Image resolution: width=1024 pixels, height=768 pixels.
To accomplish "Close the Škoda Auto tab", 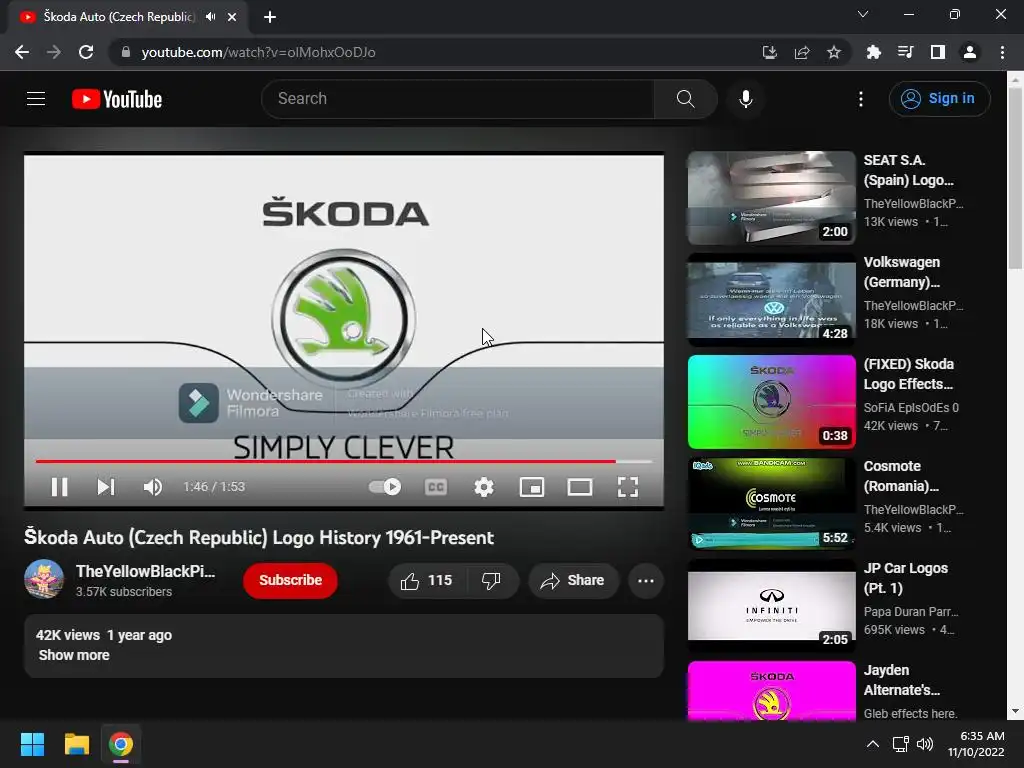I will [232, 17].
